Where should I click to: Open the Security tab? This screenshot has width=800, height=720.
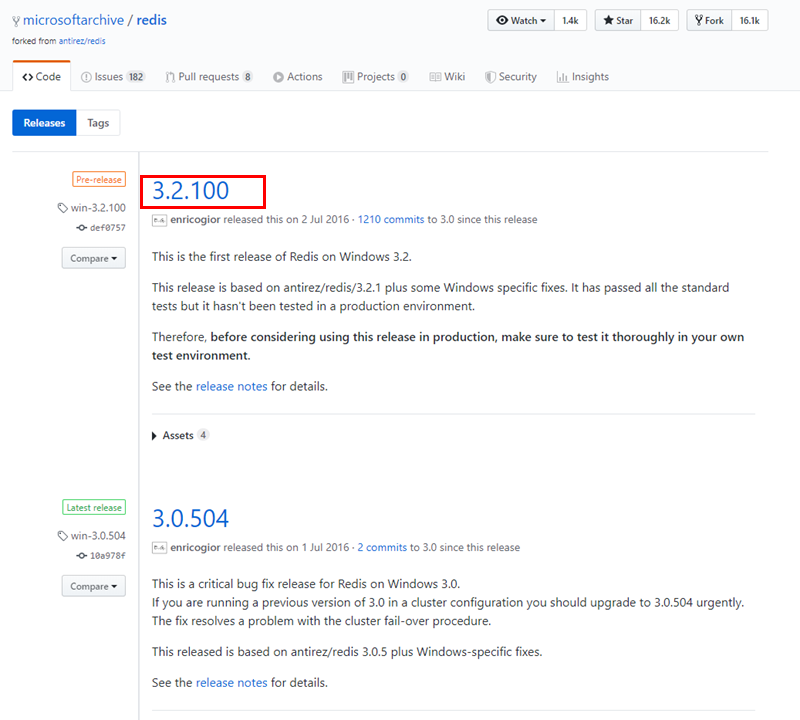point(510,77)
